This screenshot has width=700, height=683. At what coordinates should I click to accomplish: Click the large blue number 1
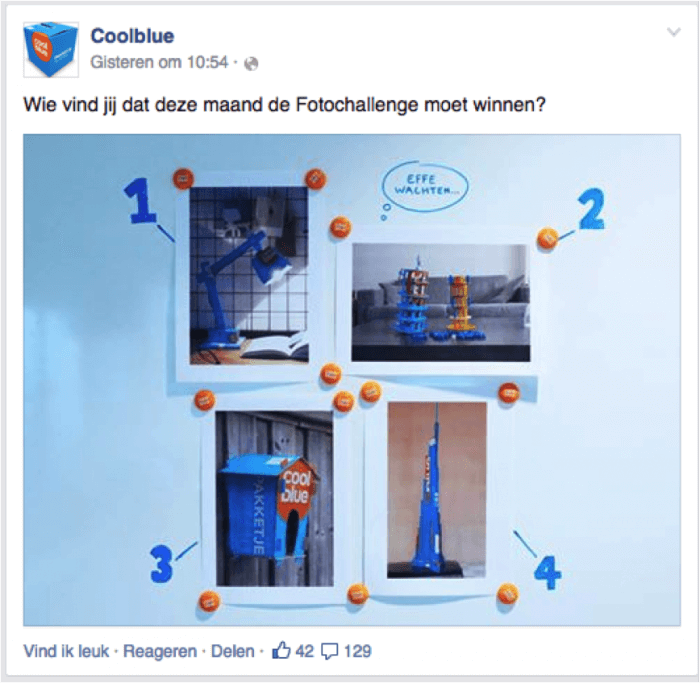point(140,201)
